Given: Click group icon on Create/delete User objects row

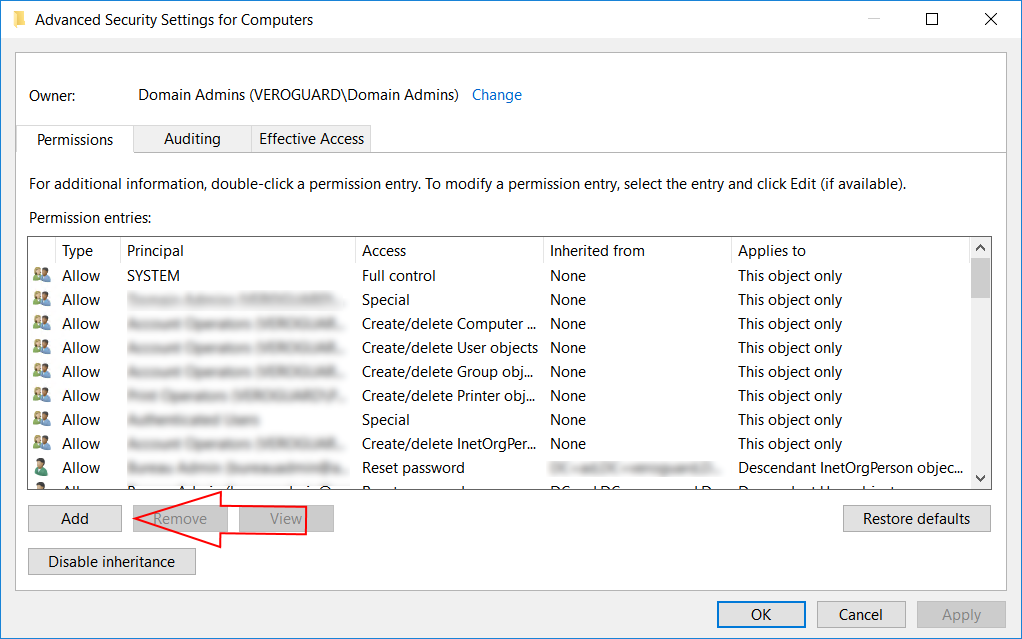Looking at the screenshot, I should point(41,348).
